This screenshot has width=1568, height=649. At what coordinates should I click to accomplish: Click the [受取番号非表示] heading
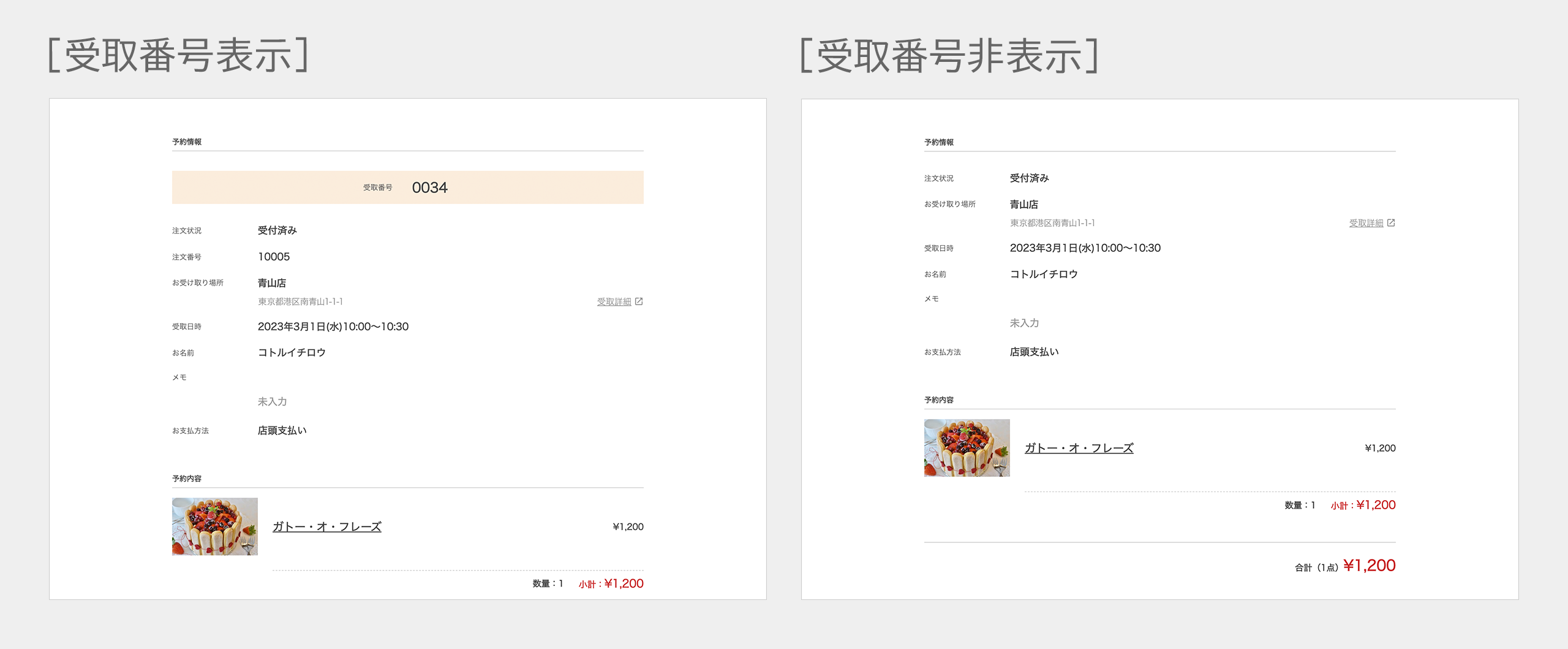(949, 56)
